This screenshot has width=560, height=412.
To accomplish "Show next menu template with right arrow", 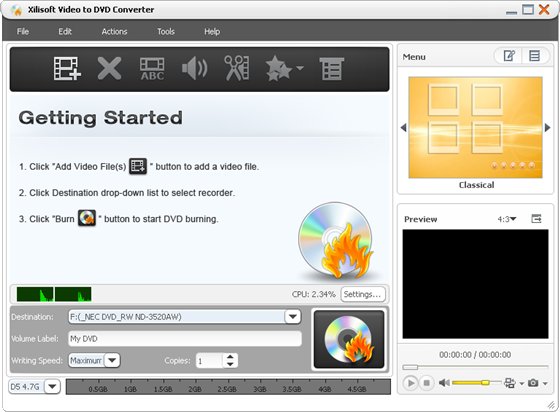I will tap(548, 127).
